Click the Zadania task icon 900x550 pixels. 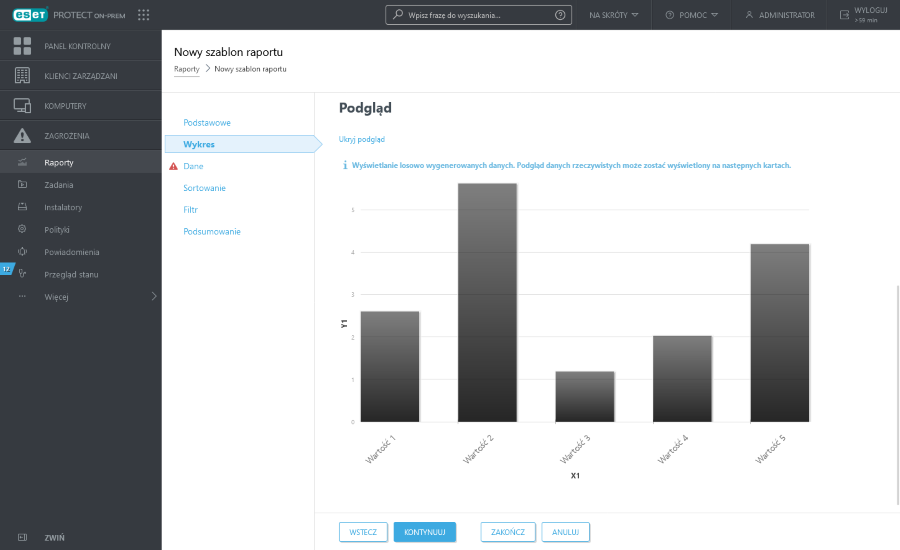click(x=22, y=184)
